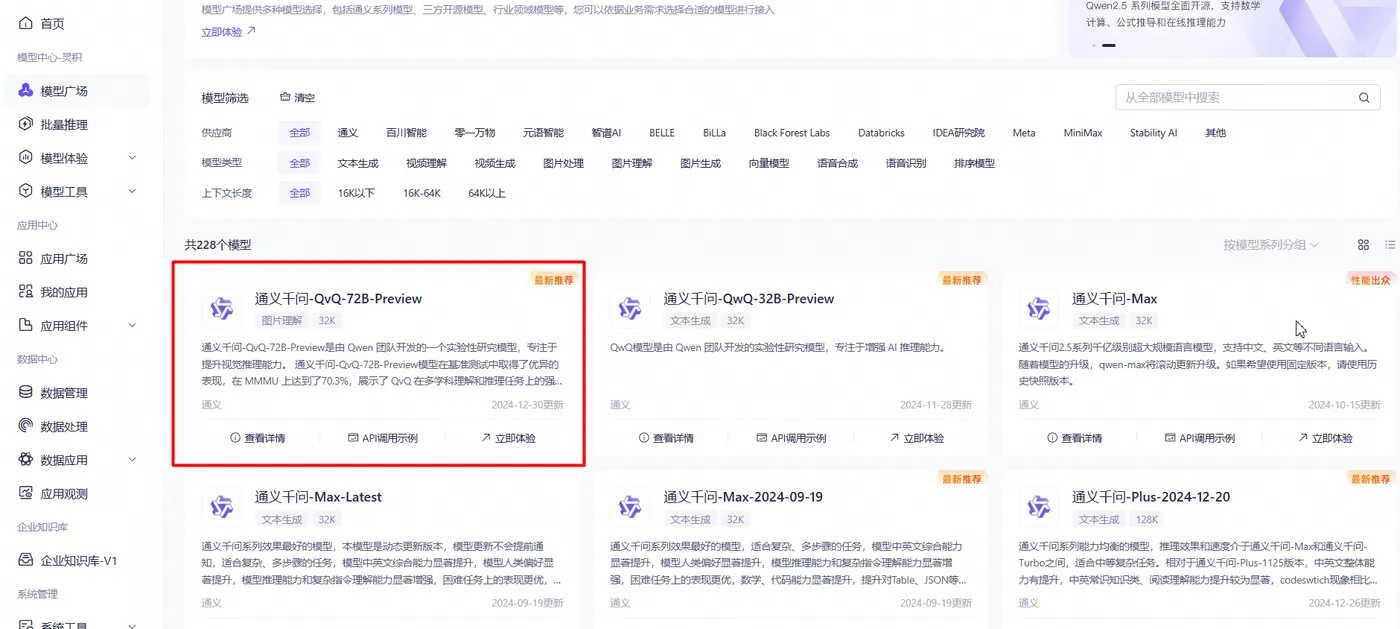The image size is (1400, 629).
Task: Expand the 数据应用 submenu chevron
Action: click(x=132, y=460)
